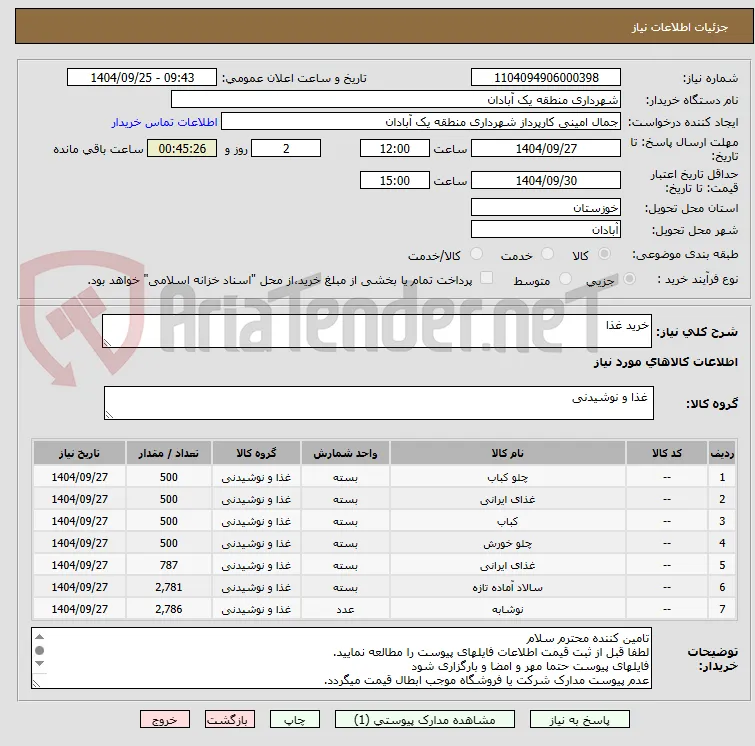Screen dimensions: 755x746
Task: Click the 15:00 validity time field
Action: click(x=395, y=181)
